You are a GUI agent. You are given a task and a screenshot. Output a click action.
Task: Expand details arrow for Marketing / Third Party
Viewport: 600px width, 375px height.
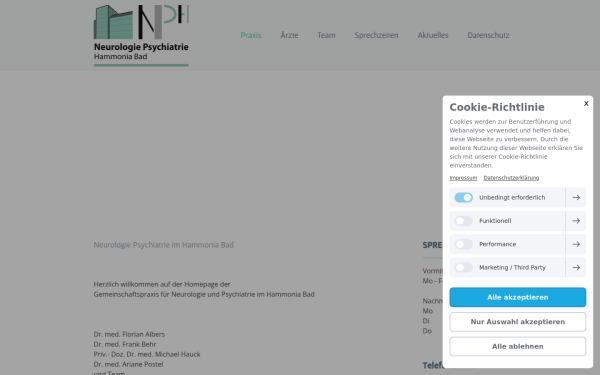576,267
